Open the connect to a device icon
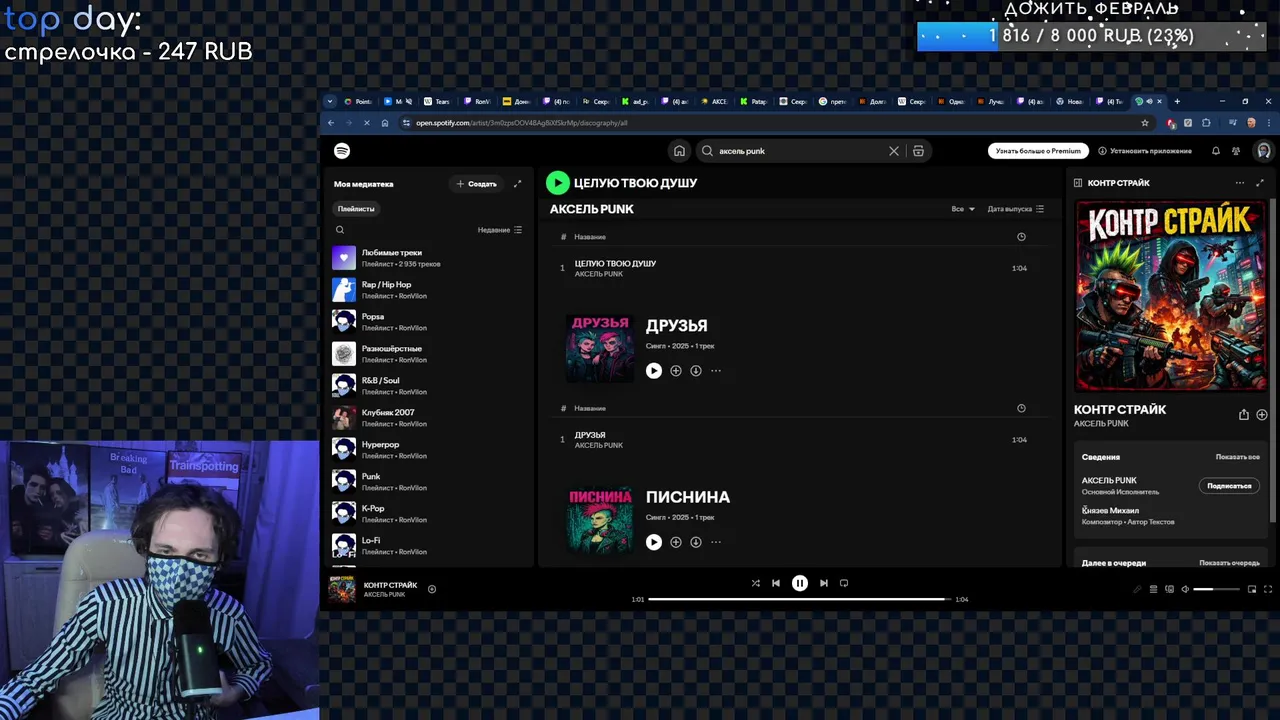 [x=1169, y=589]
